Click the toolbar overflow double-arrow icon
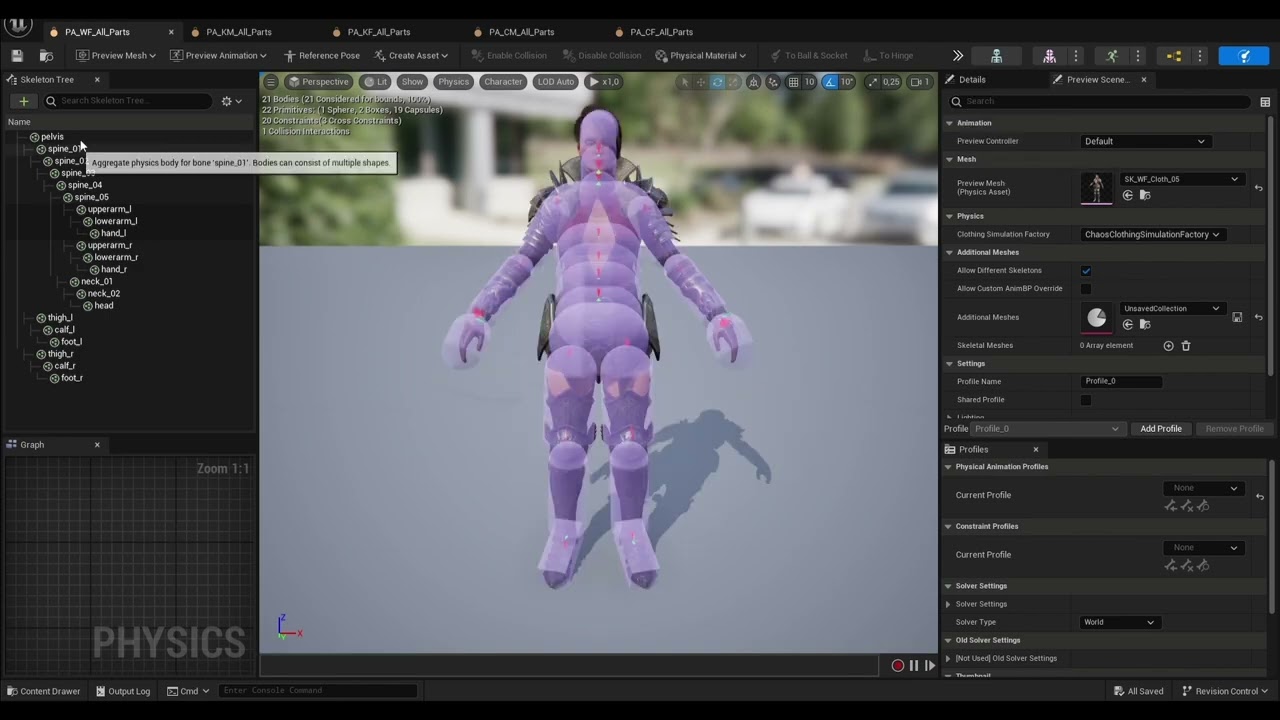This screenshot has height=720, width=1280. pos(957,56)
